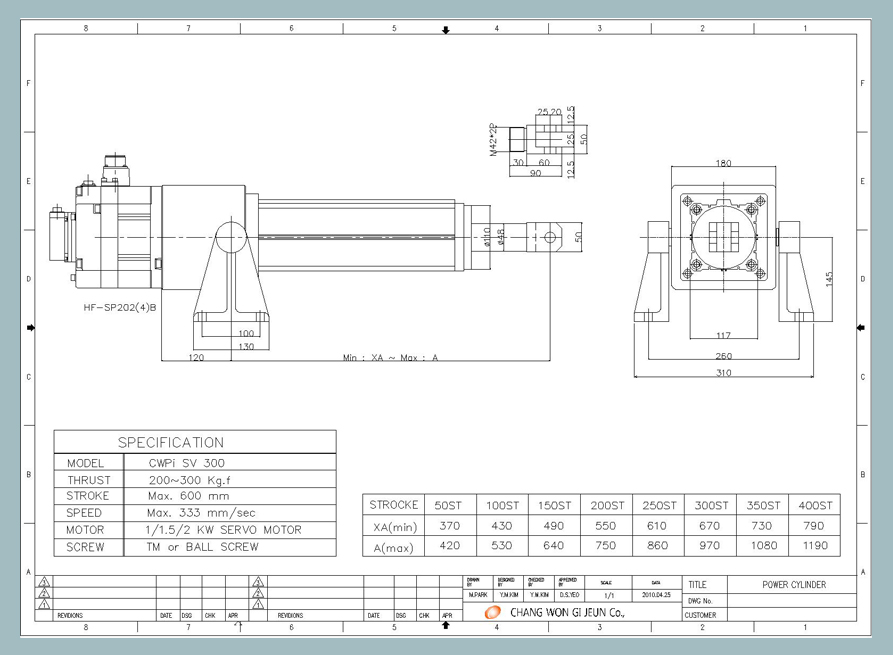Click the XA(min) value 670
The width and height of the screenshot is (893, 655).
coord(710,526)
